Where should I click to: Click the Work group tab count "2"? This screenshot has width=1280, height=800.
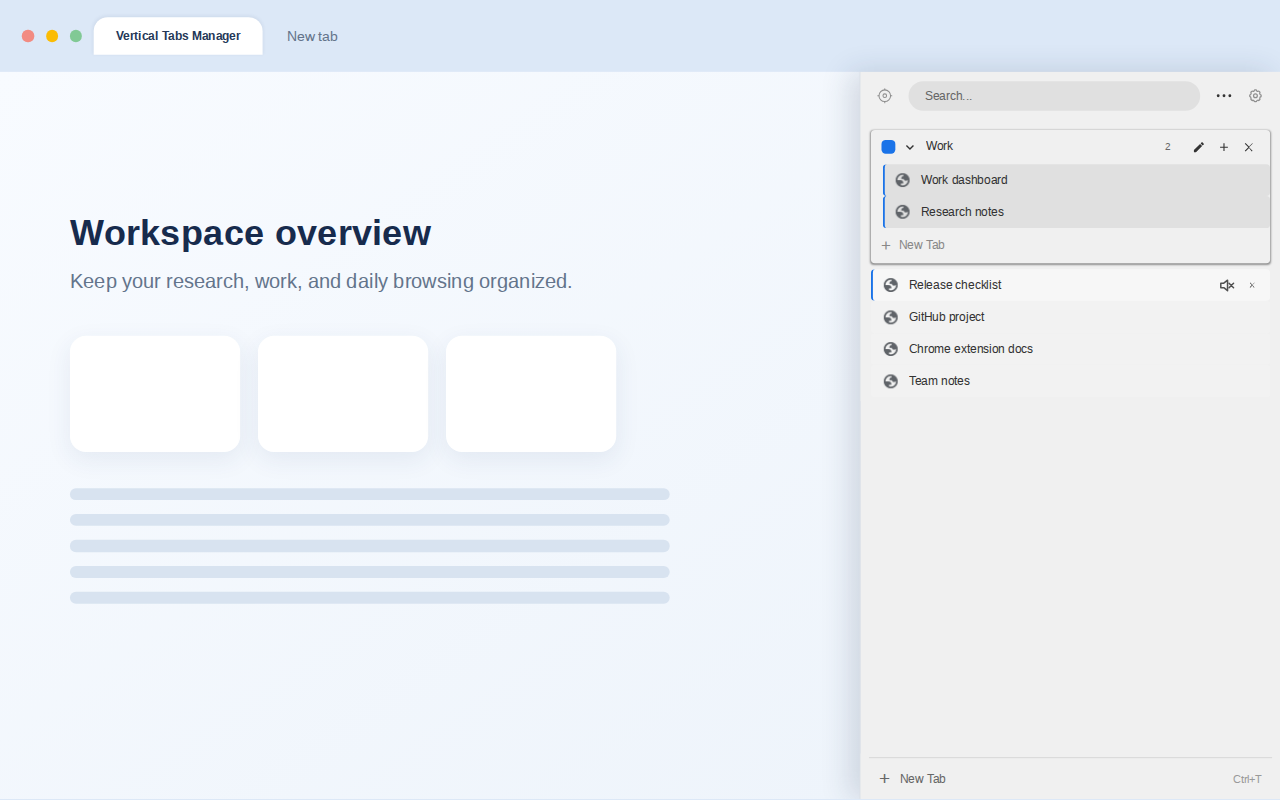1167,147
